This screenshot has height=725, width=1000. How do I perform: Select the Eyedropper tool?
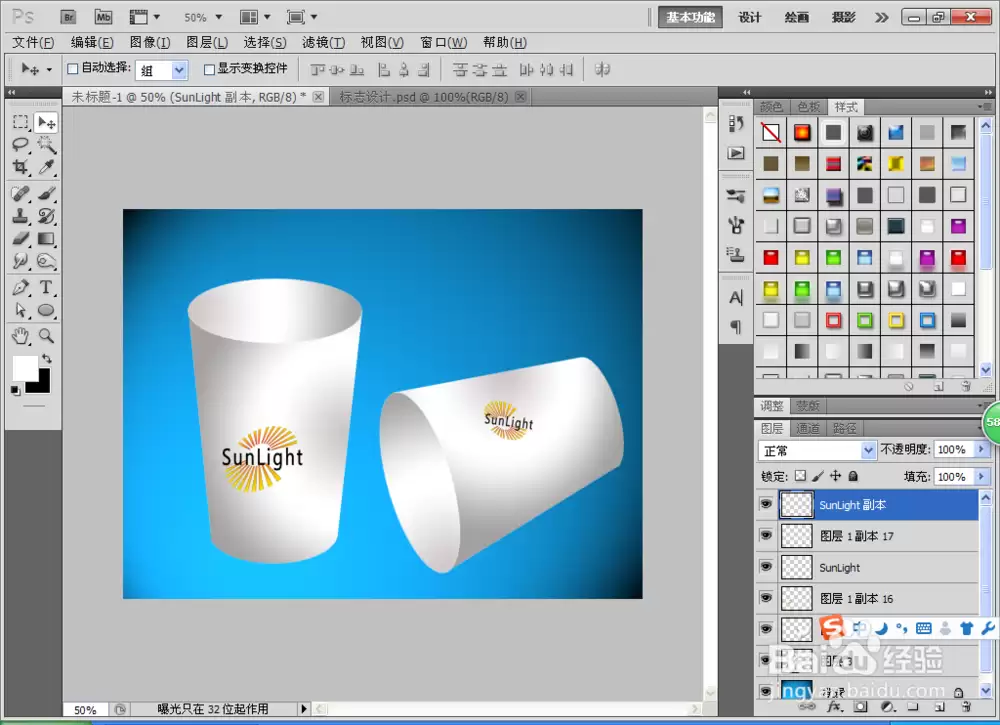pyautogui.click(x=46, y=168)
